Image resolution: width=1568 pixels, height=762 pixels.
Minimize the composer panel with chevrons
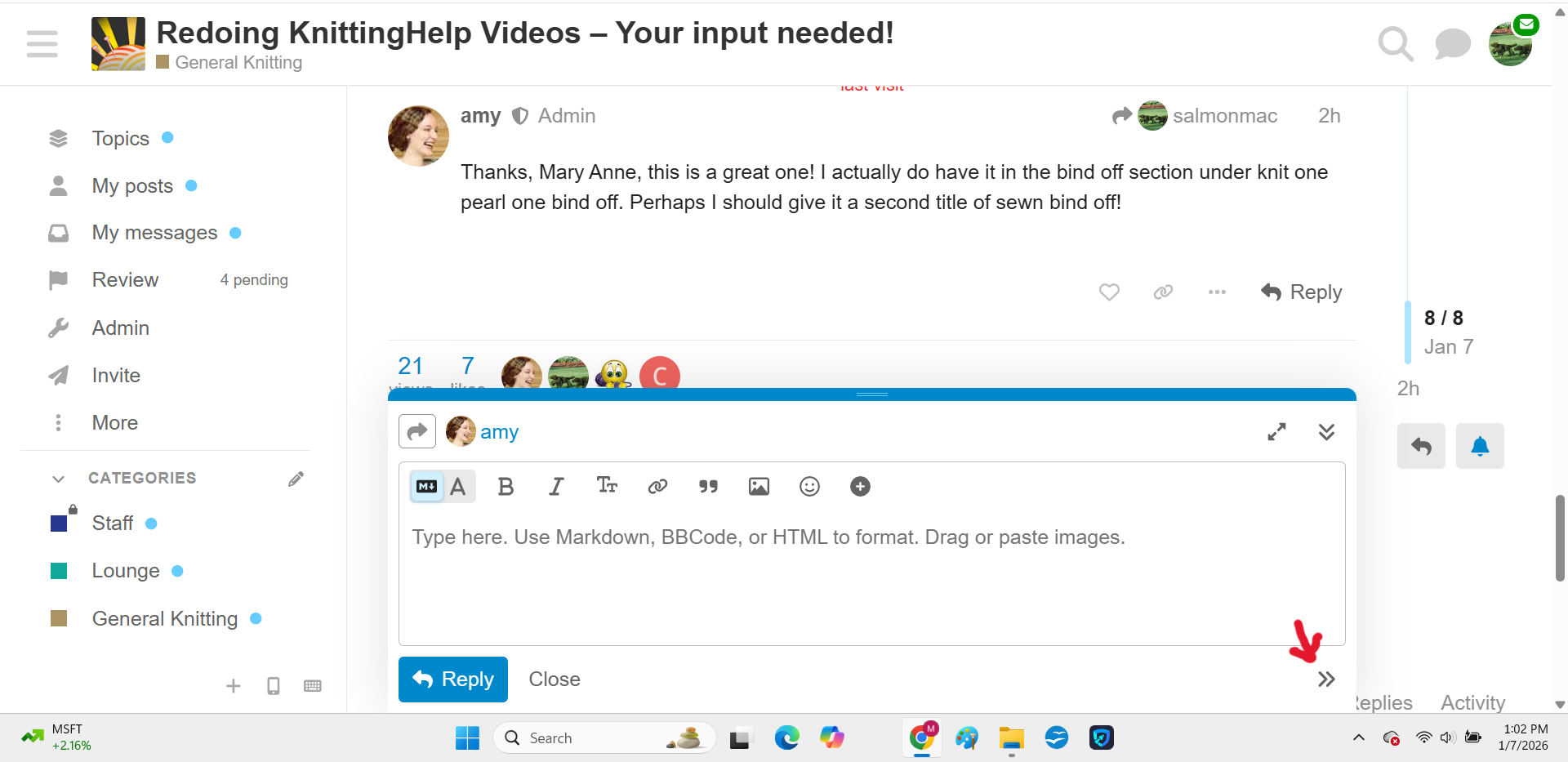[1326, 432]
